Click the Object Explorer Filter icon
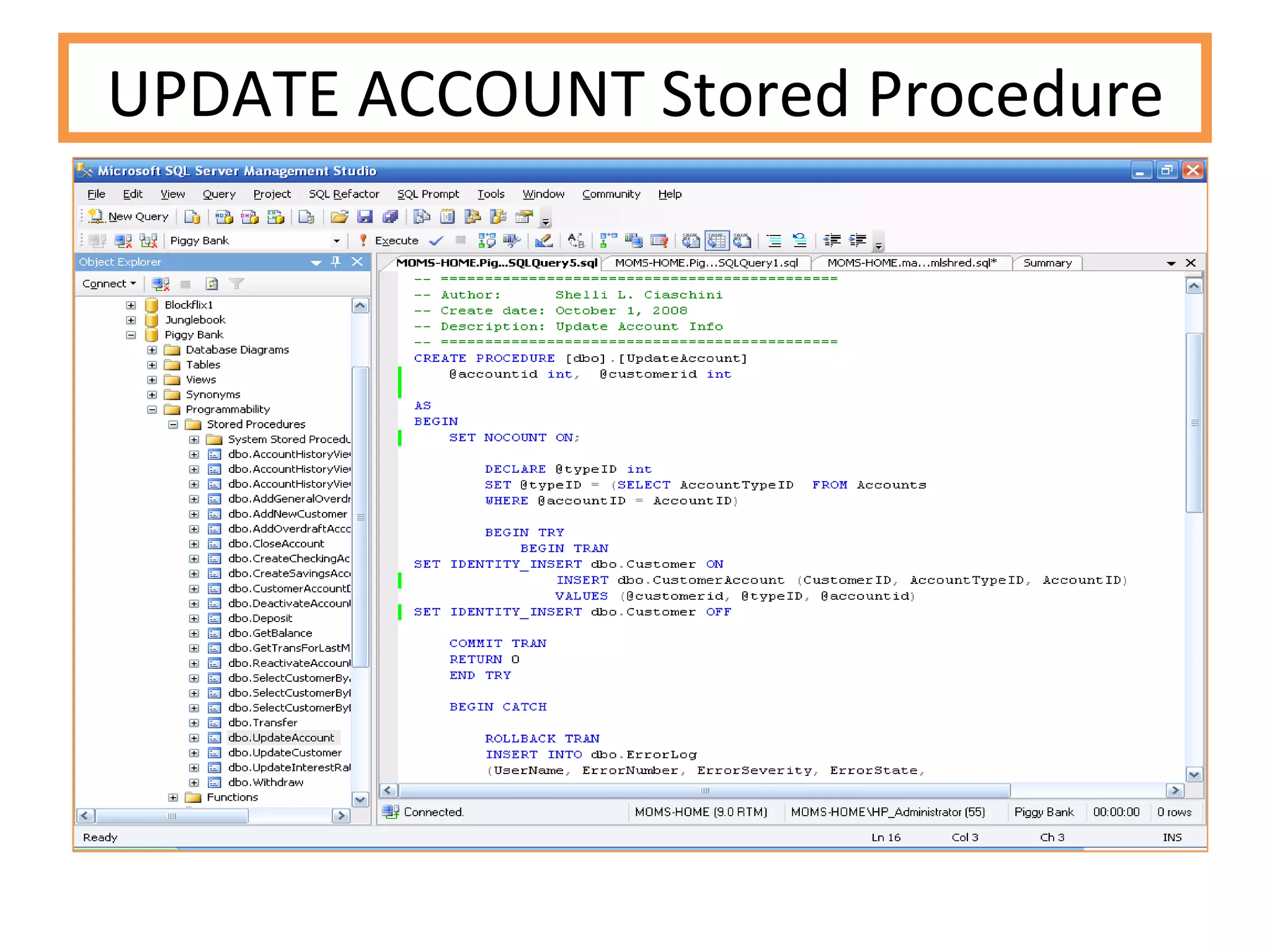This screenshot has width=1270, height=952. 237,284
